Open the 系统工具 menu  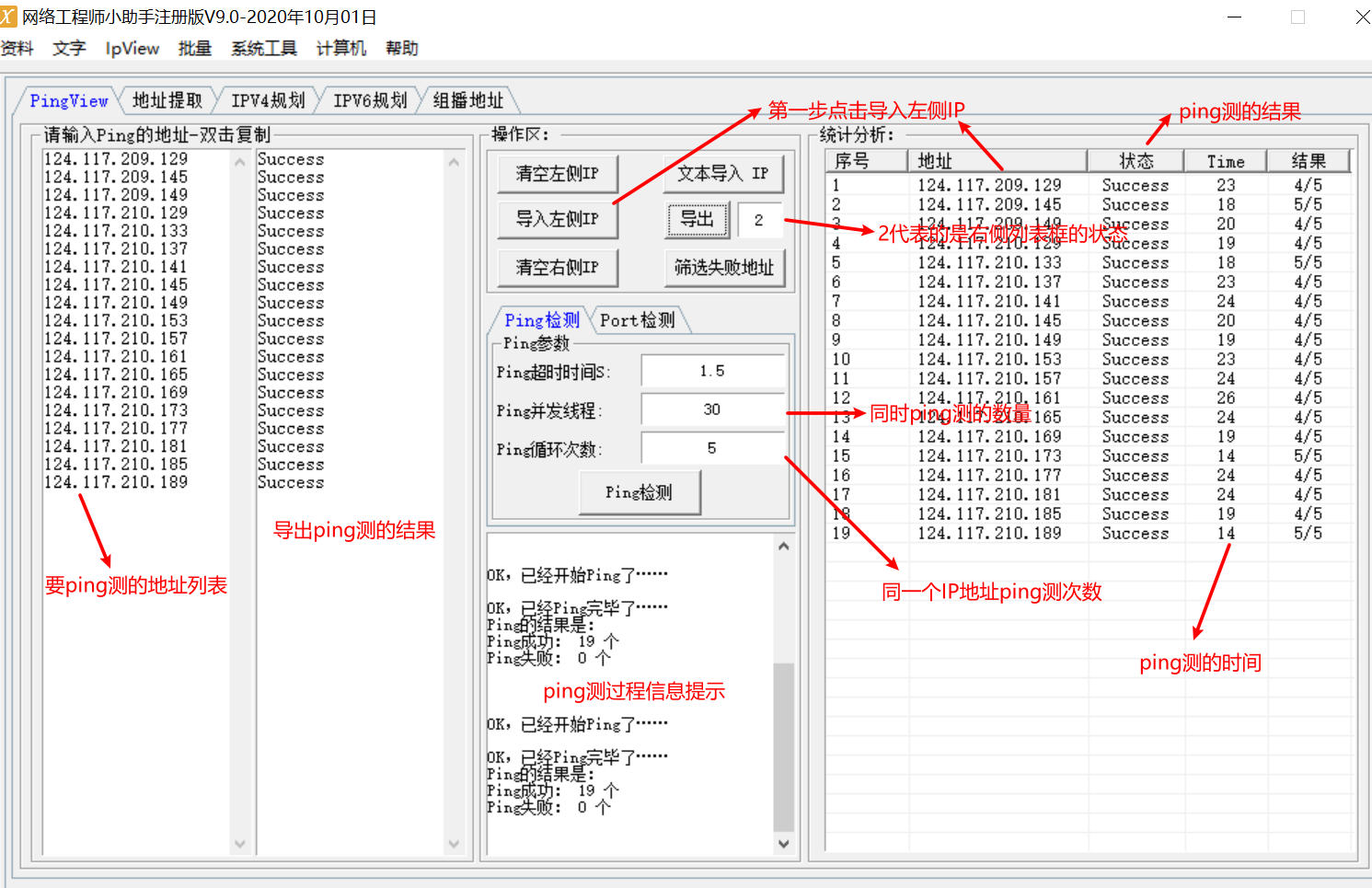(263, 49)
